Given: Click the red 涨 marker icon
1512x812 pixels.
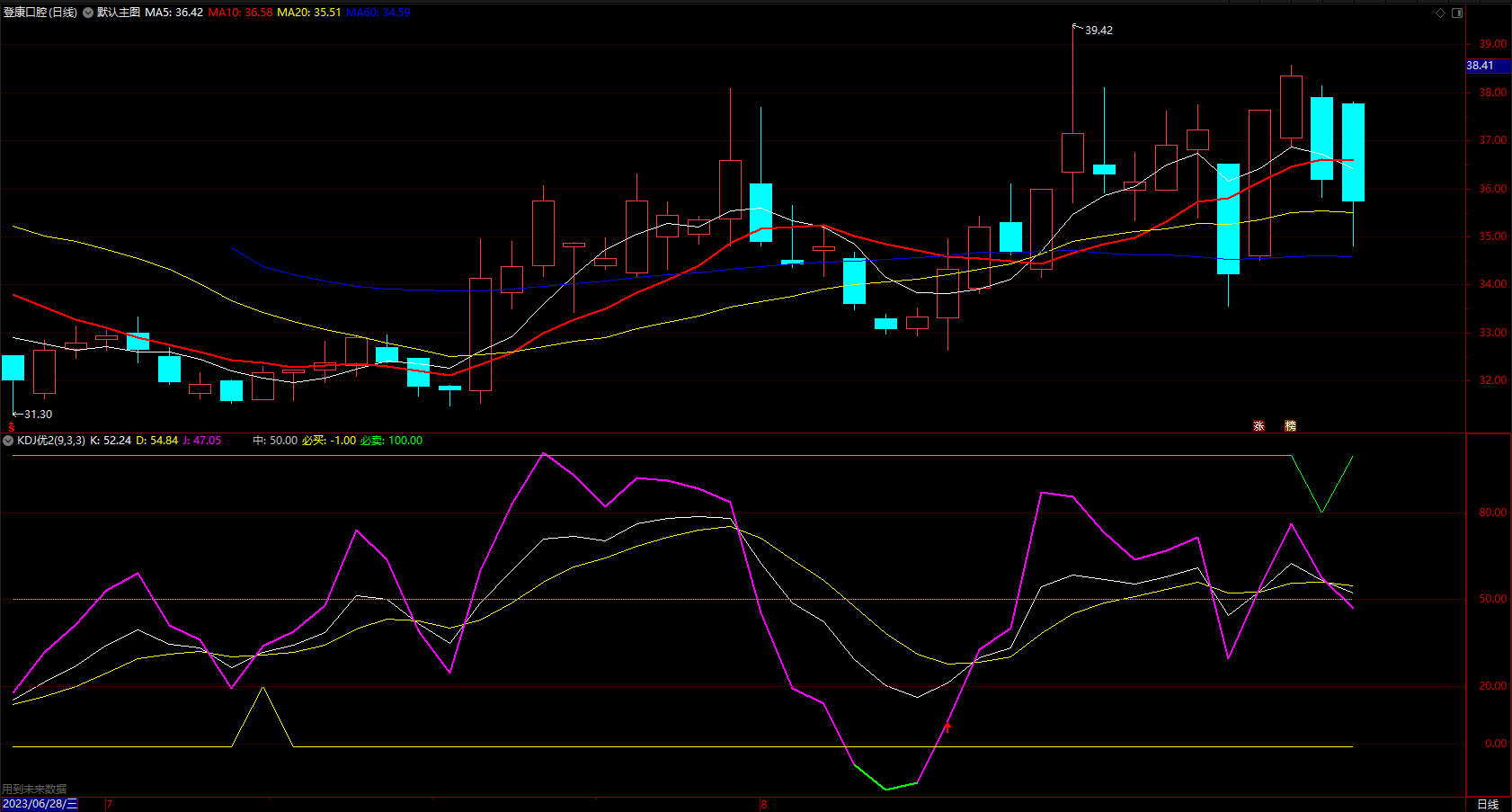Looking at the screenshot, I should tap(1259, 426).
